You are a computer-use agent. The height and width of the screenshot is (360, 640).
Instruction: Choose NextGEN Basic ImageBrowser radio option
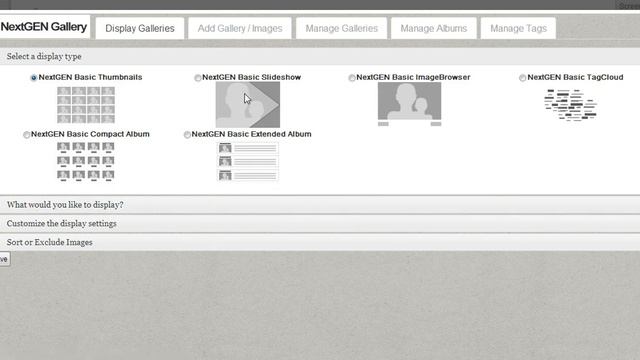tap(352, 78)
